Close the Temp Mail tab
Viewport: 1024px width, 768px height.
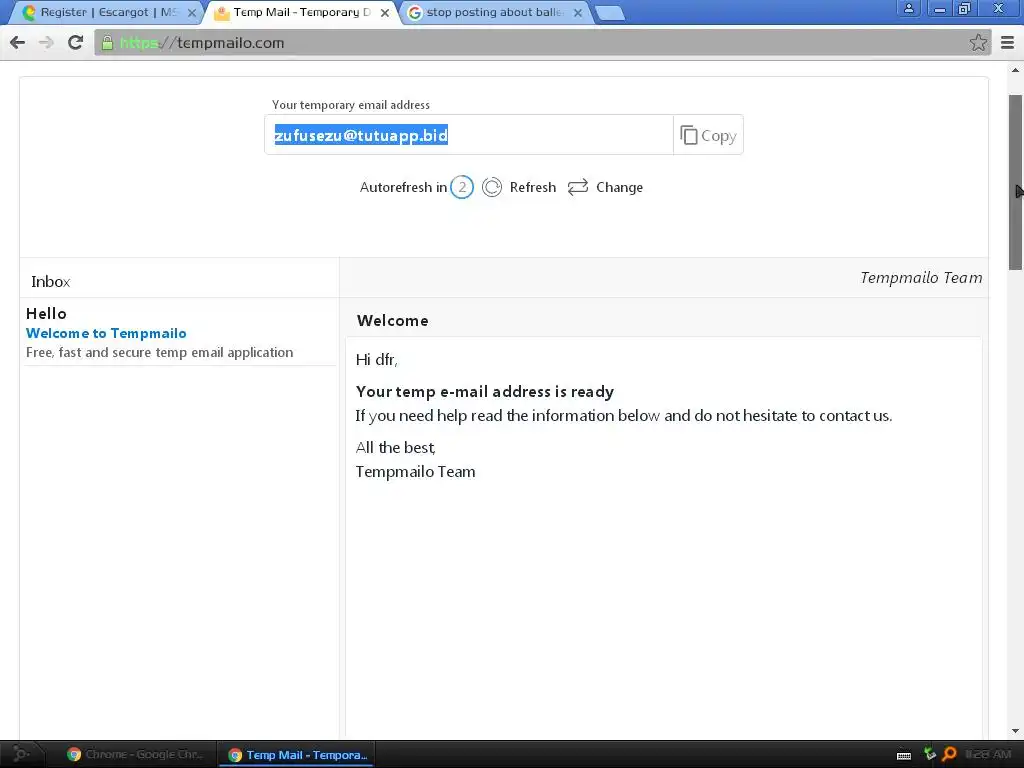[x=385, y=12]
